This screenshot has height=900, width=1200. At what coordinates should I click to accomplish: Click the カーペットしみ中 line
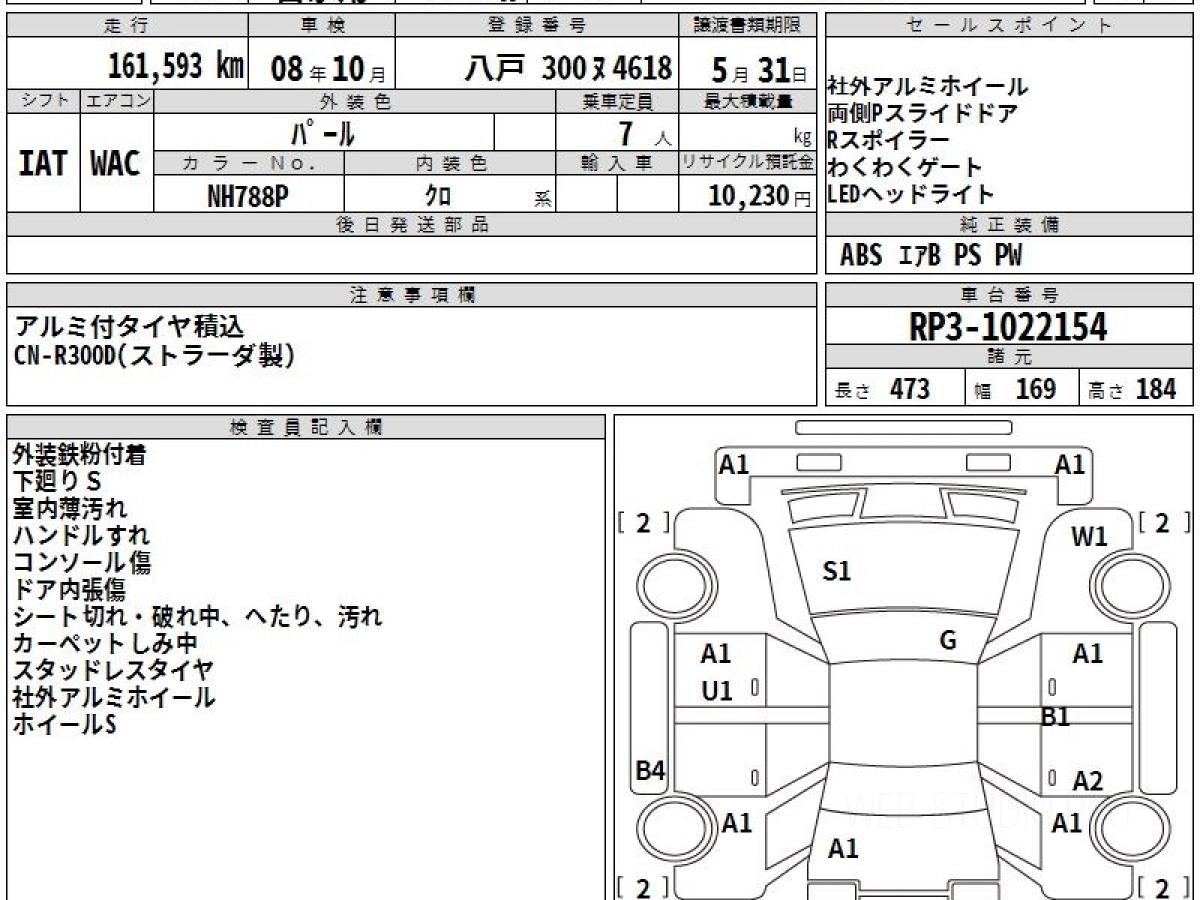coord(105,644)
